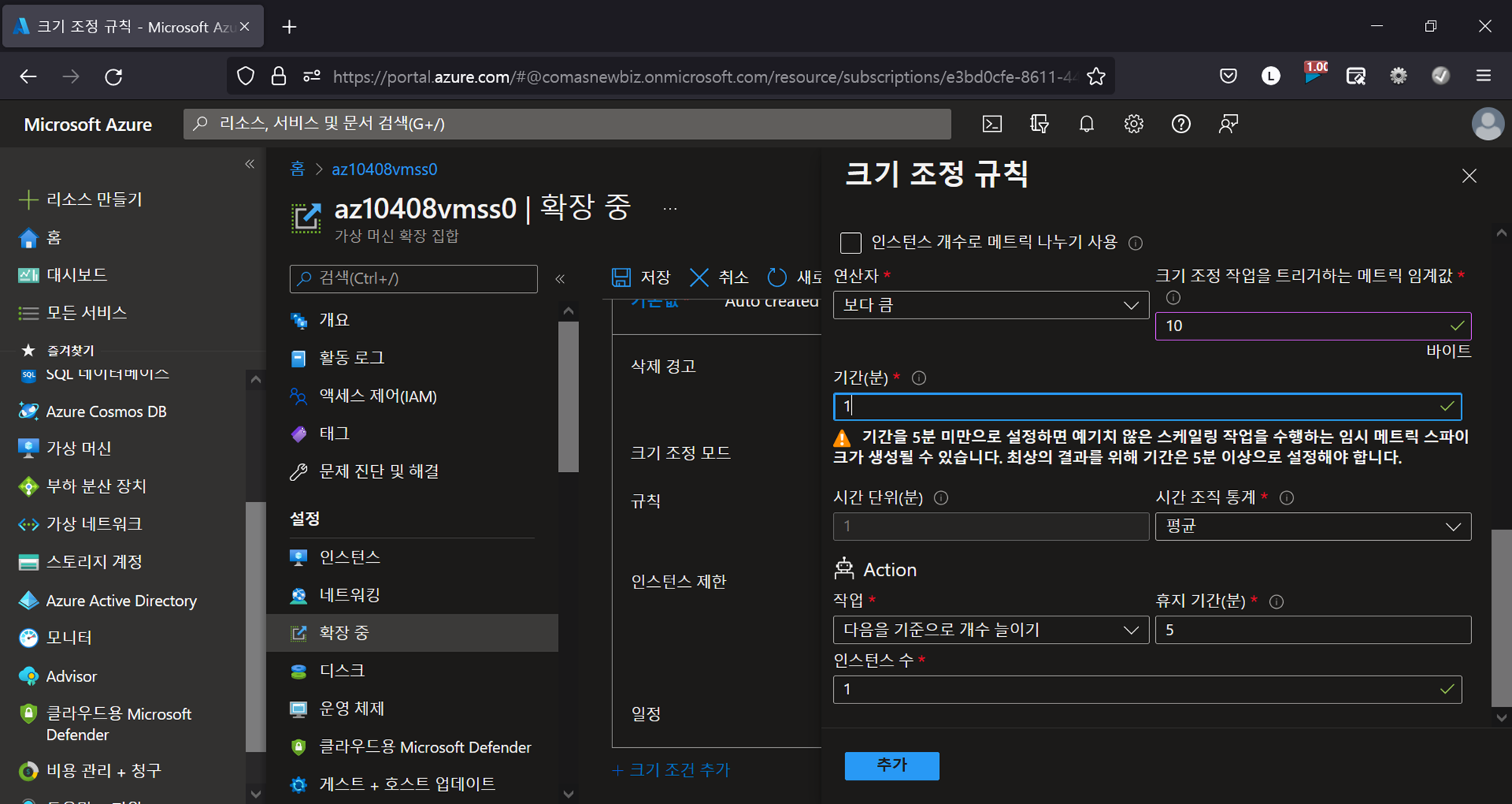Open 대시보드 from sidebar
The image size is (1512, 804).
pos(63,275)
